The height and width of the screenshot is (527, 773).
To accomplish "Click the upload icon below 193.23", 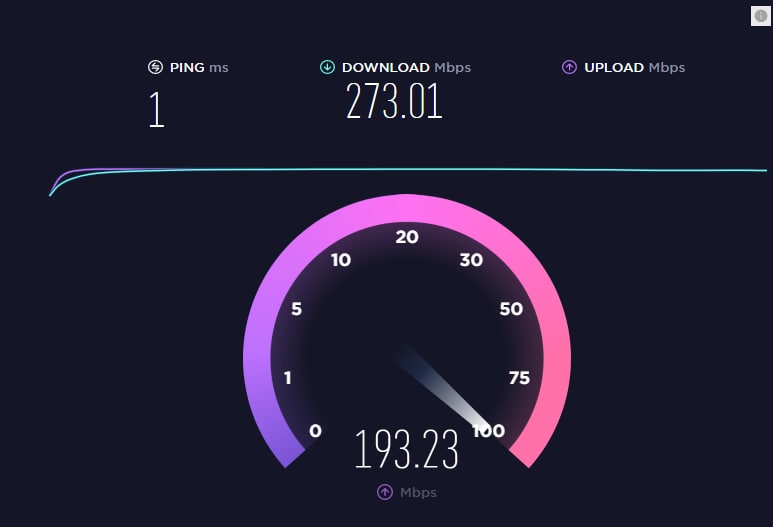I will 385,492.
